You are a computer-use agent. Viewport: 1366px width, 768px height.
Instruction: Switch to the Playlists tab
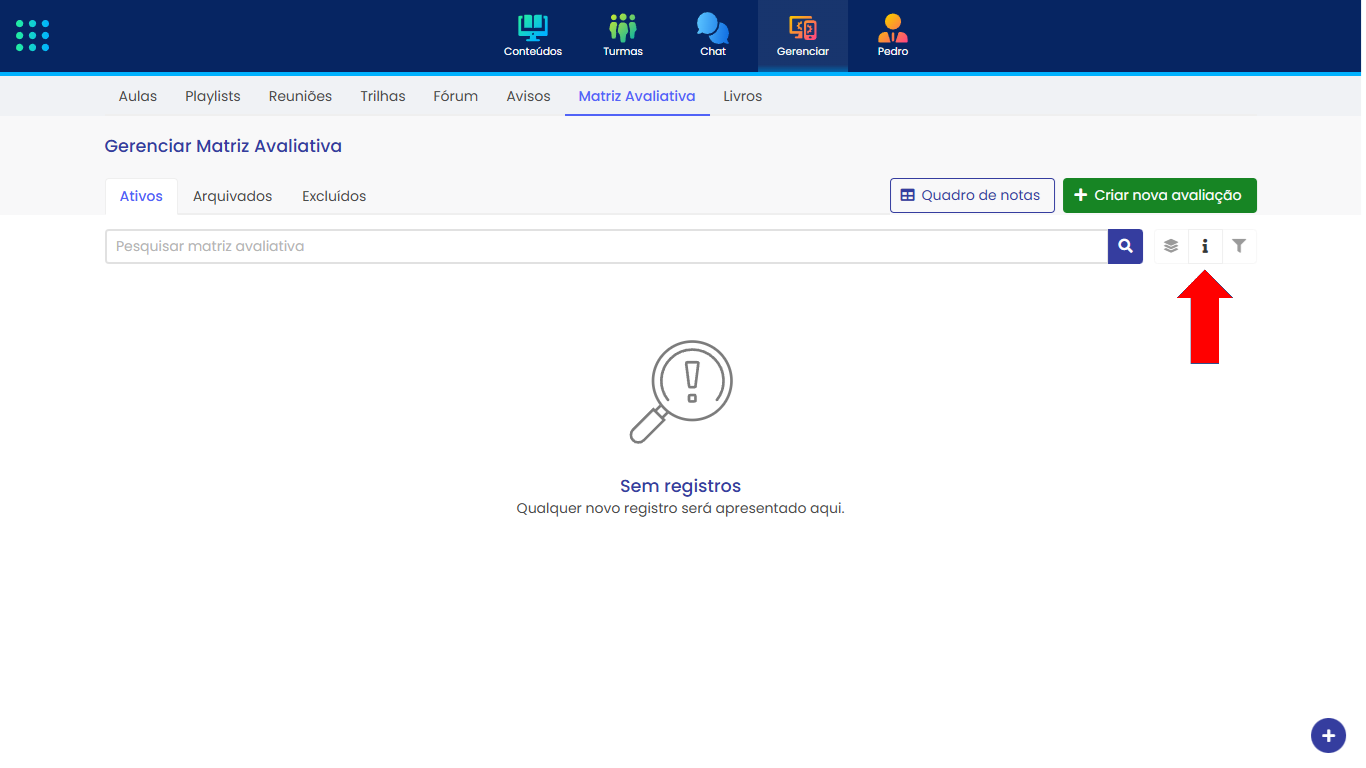click(x=213, y=96)
